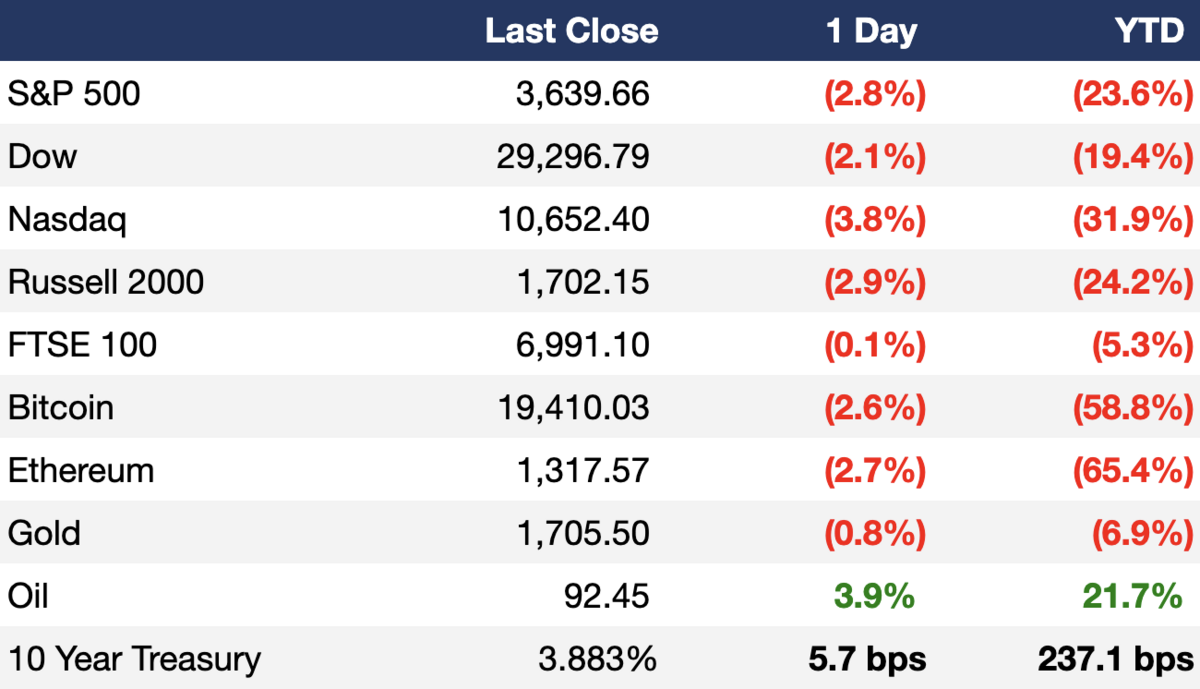Click the Oil row label

28,596
